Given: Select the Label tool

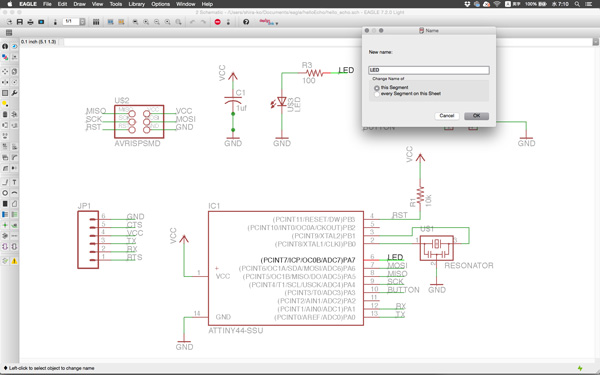Looking at the screenshot, I should (14, 225).
